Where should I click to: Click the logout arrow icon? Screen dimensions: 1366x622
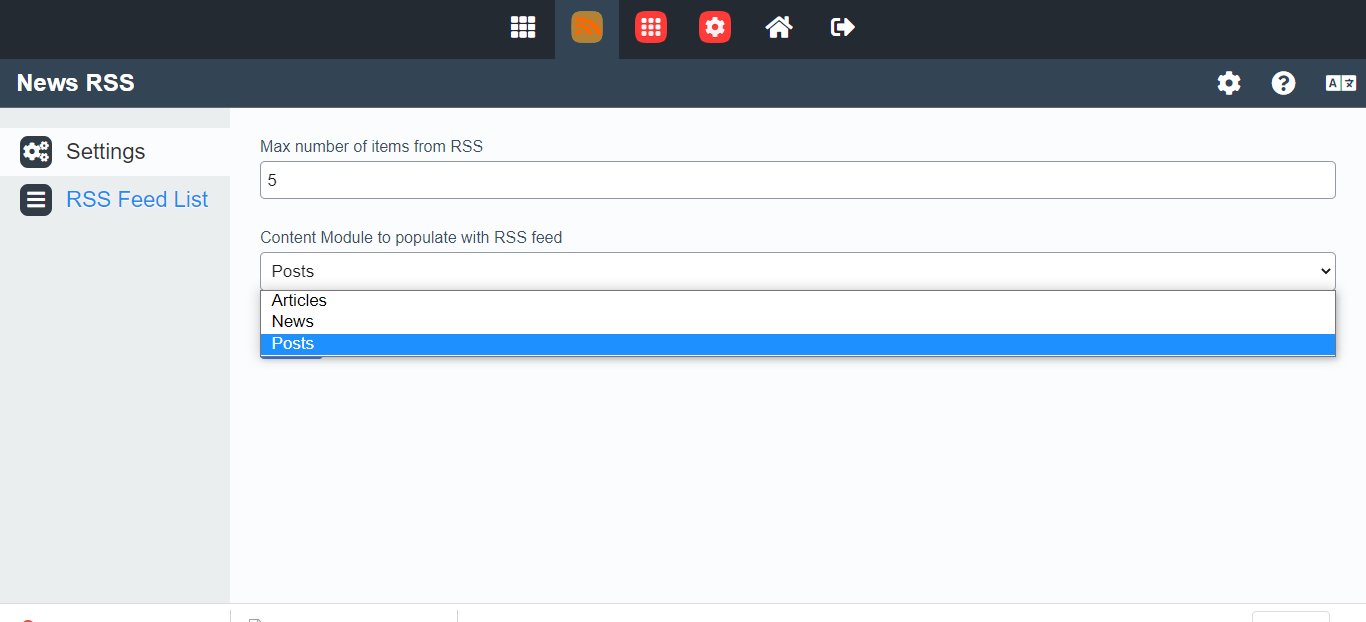point(843,27)
